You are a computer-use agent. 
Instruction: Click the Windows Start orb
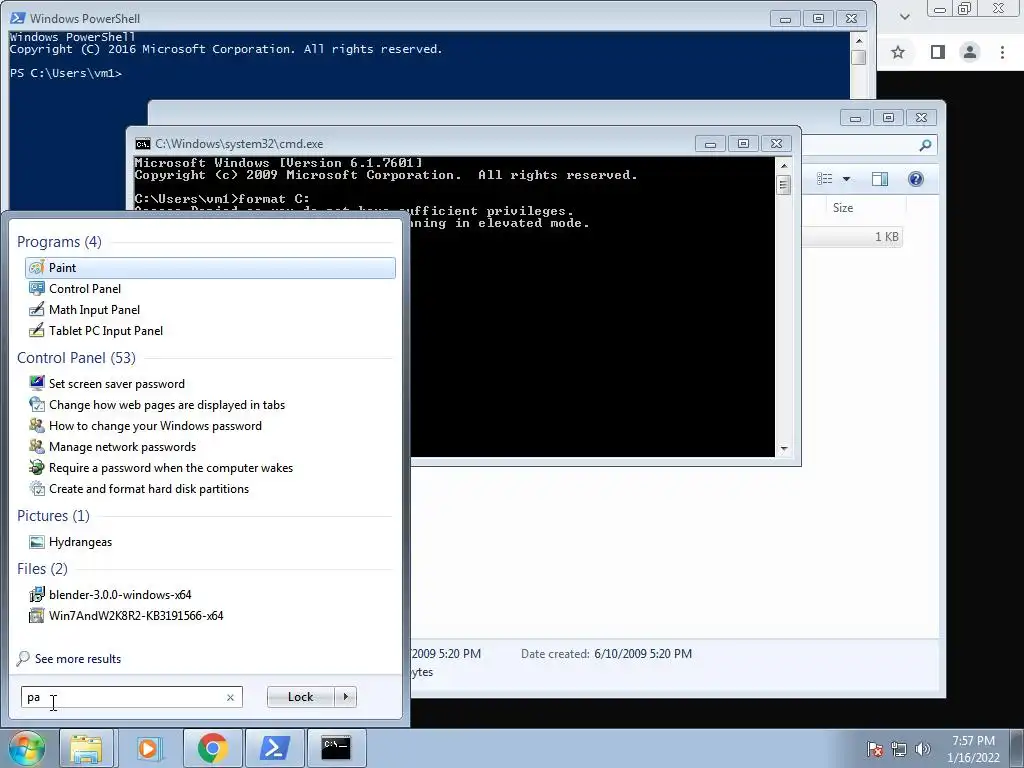pyautogui.click(x=26, y=748)
